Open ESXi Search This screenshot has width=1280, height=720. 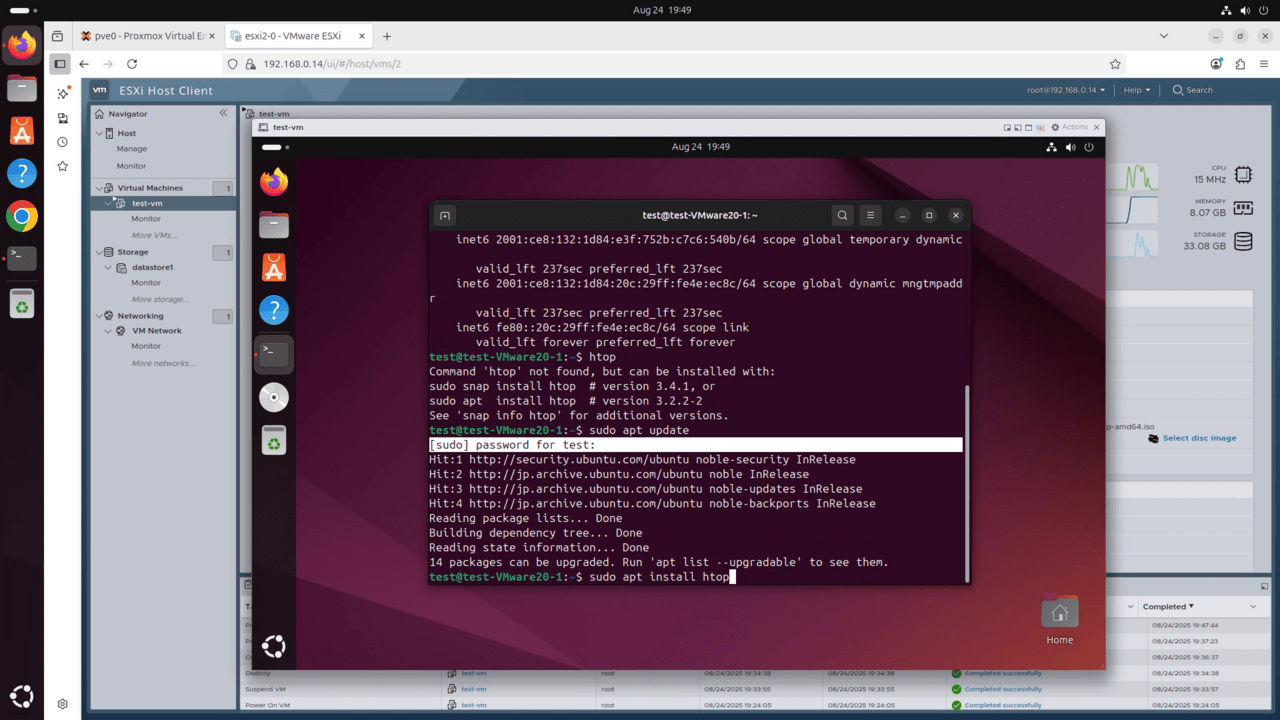(1193, 90)
